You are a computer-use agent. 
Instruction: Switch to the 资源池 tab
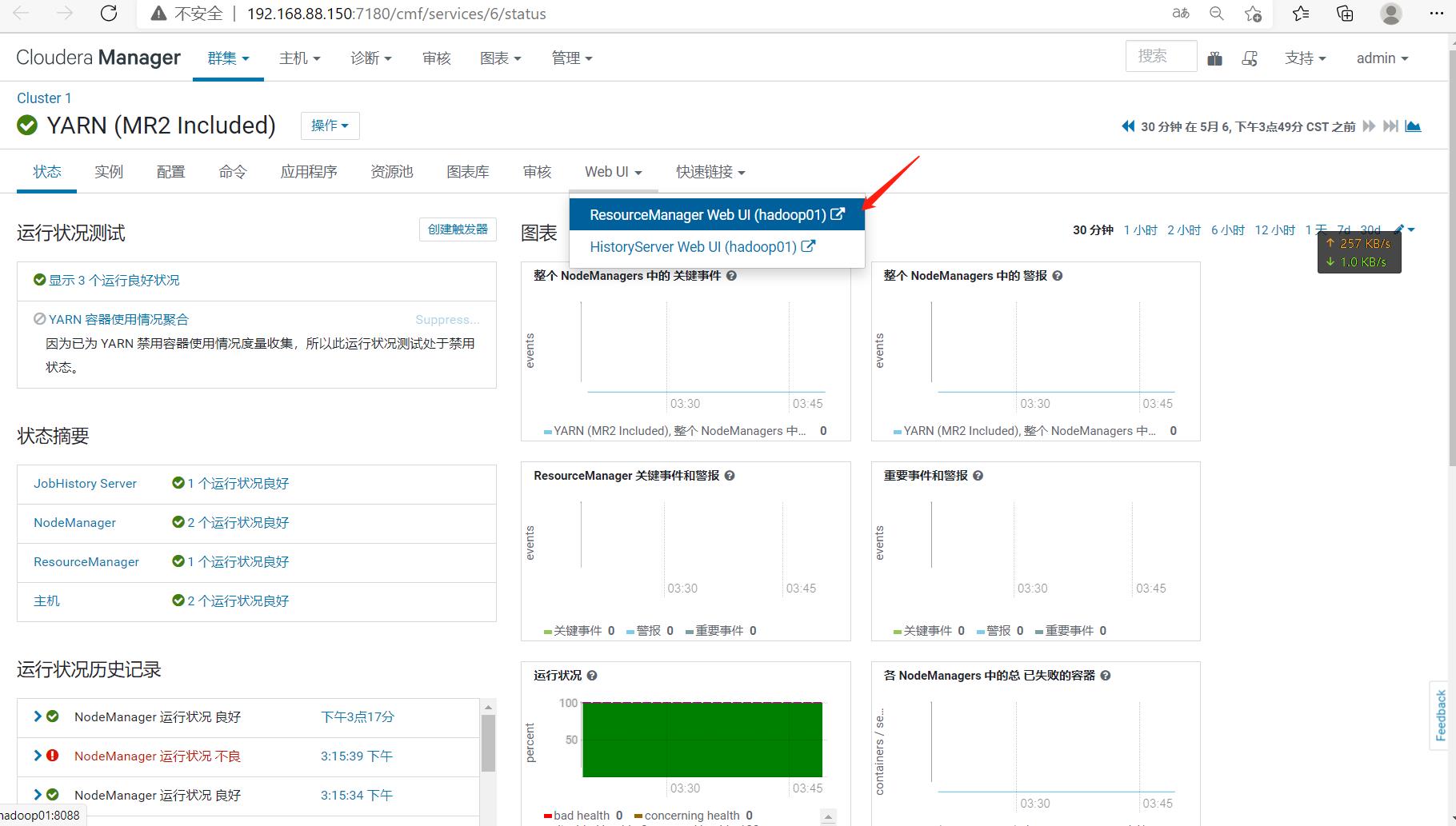392,172
